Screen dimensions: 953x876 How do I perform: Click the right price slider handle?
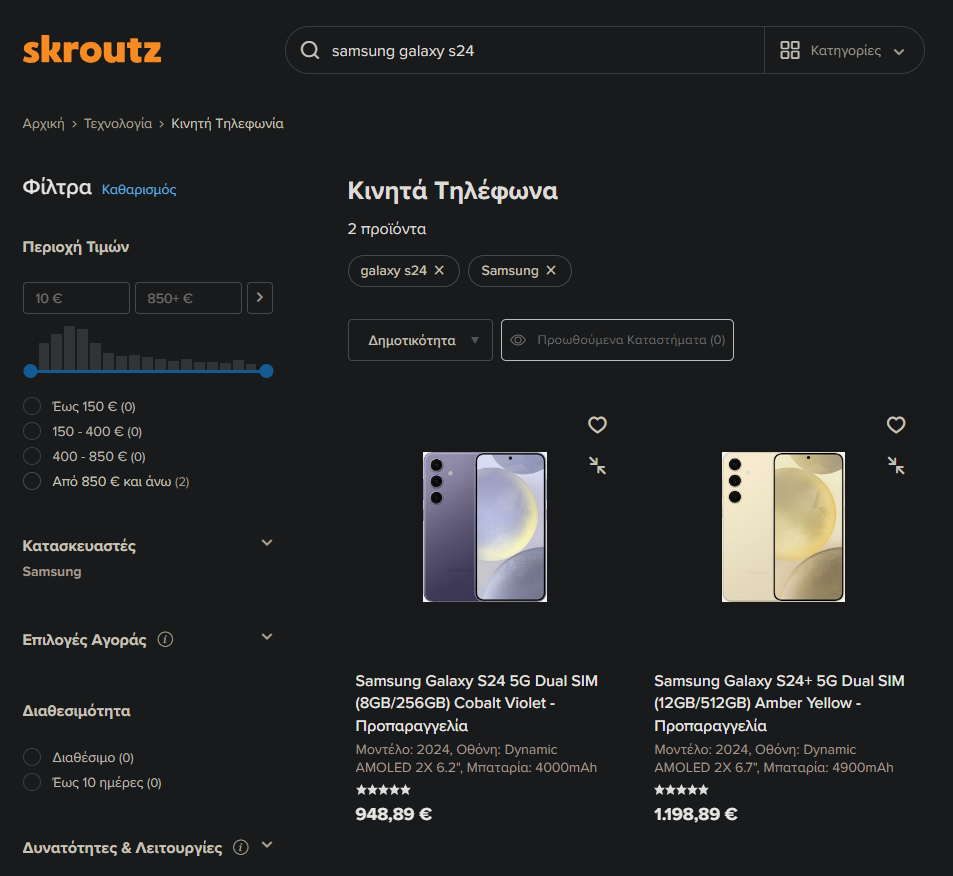coord(266,371)
